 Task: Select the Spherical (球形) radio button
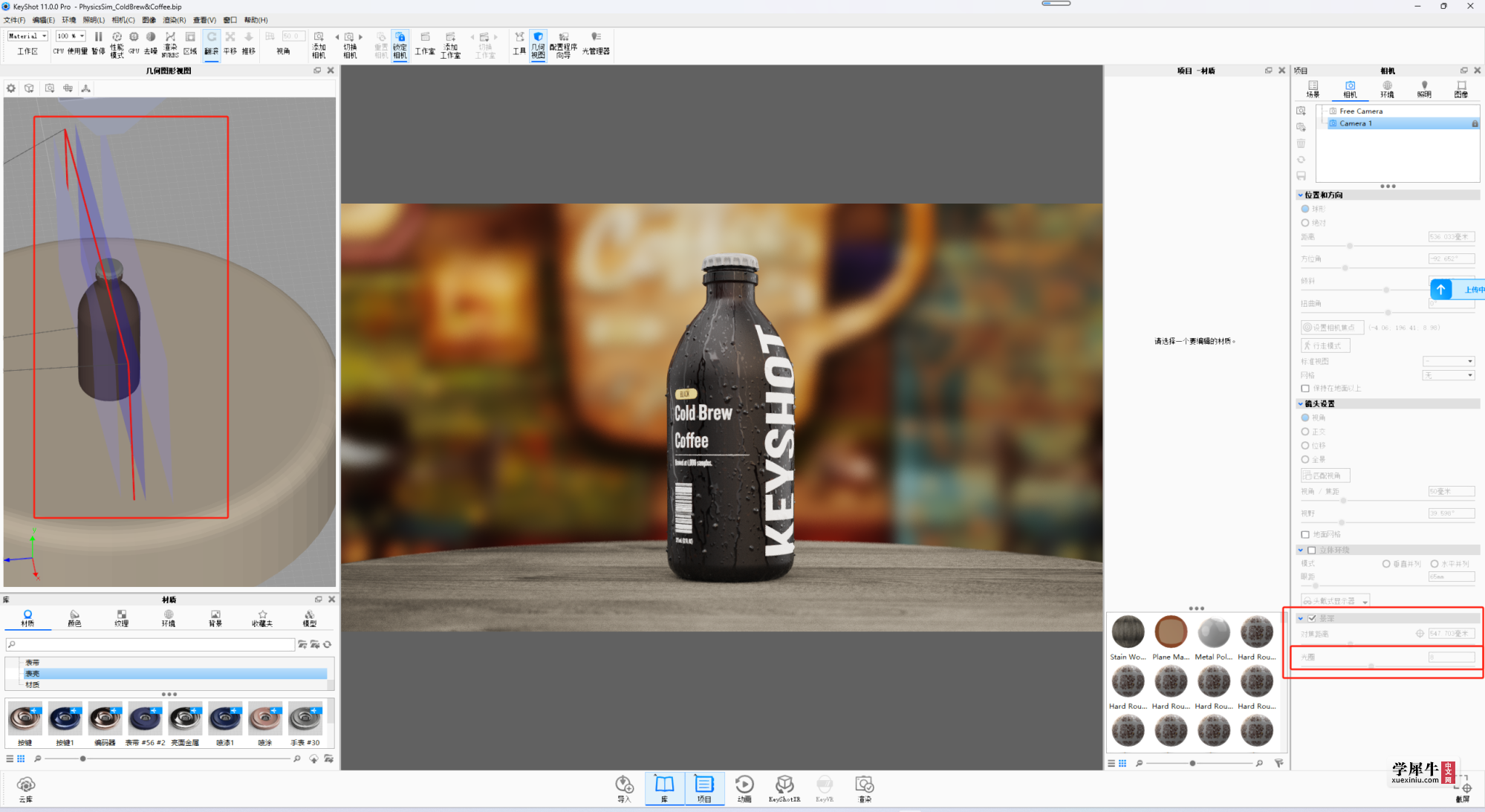coord(1305,209)
